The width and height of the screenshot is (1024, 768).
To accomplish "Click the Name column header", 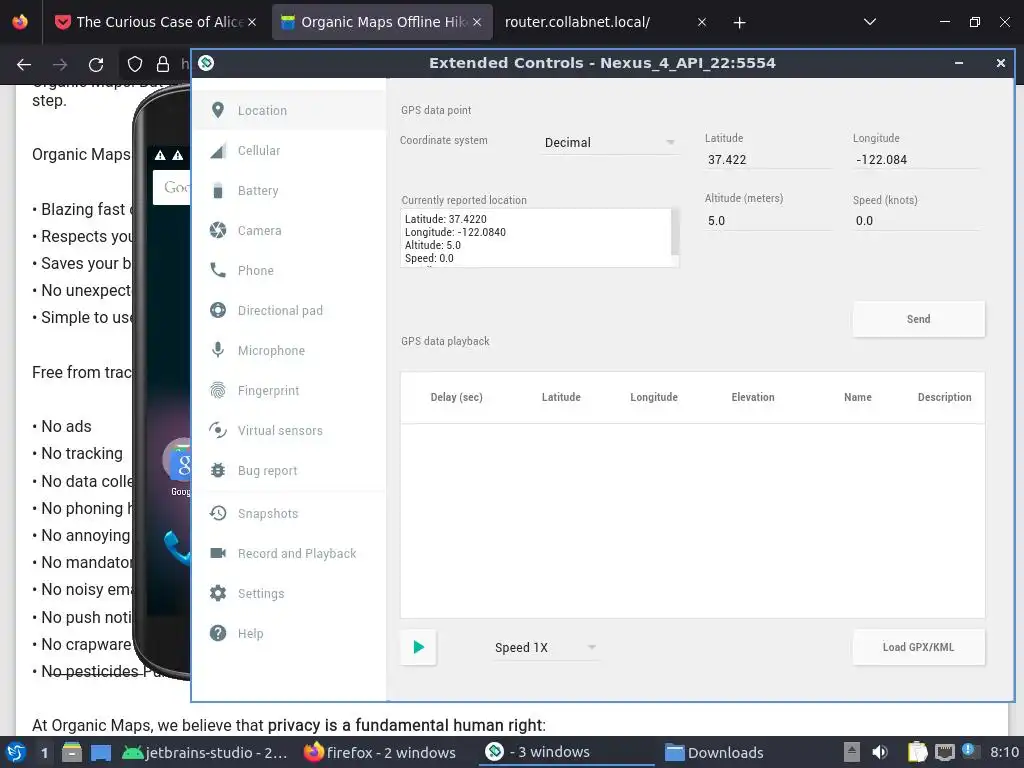I will coord(857,397).
